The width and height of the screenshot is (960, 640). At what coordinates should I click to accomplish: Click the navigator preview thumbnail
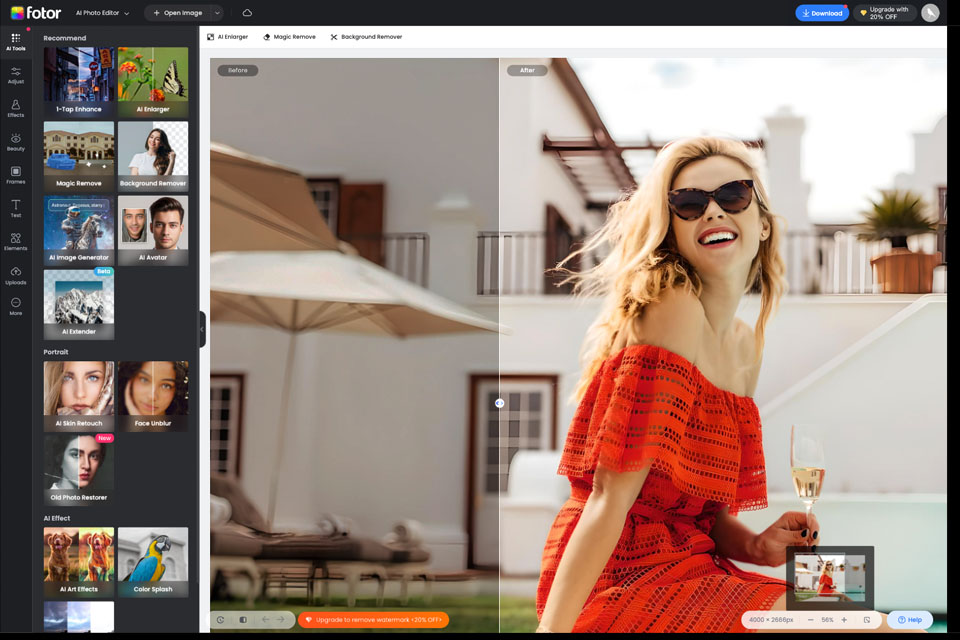coord(830,578)
